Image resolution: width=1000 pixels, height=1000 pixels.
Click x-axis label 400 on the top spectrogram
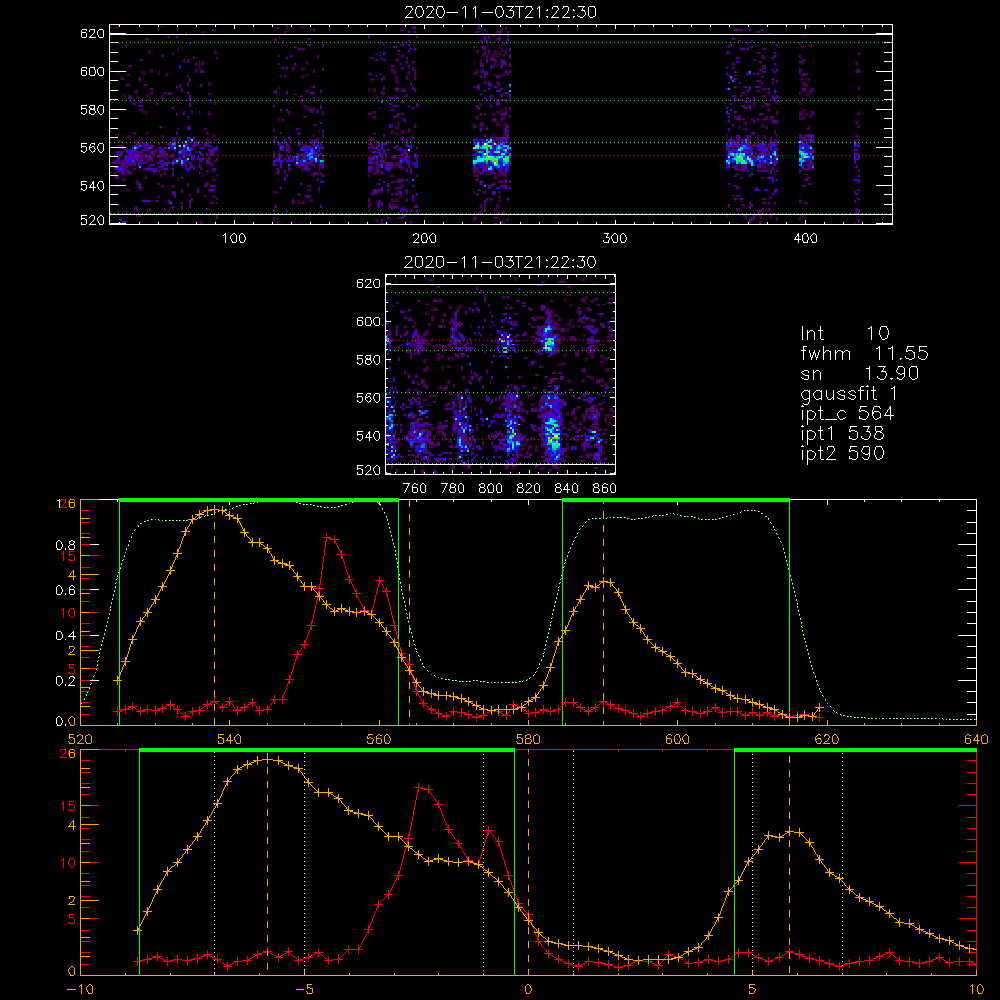(x=805, y=239)
